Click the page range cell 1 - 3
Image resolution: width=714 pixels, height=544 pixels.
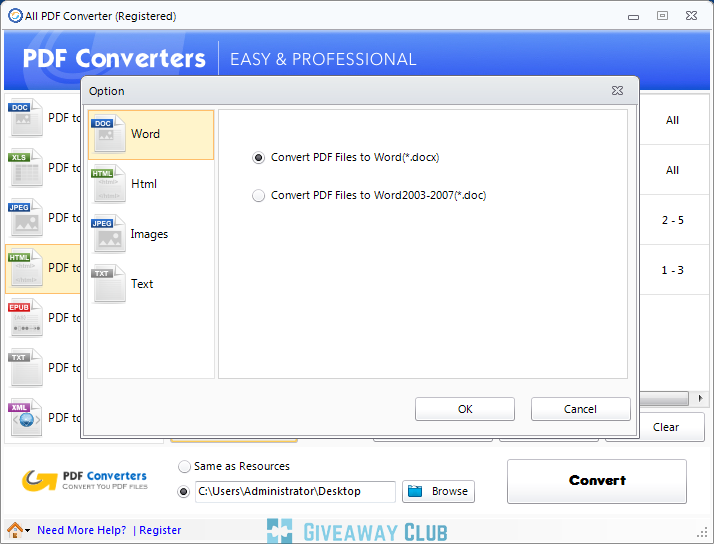pos(673,270)
